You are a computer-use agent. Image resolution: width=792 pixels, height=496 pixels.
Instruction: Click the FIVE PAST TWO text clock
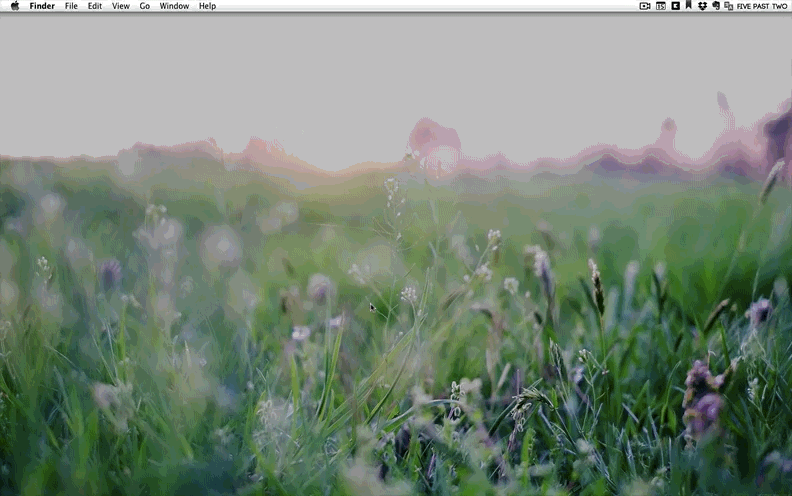pyautogui.click(x=762, y=7)
